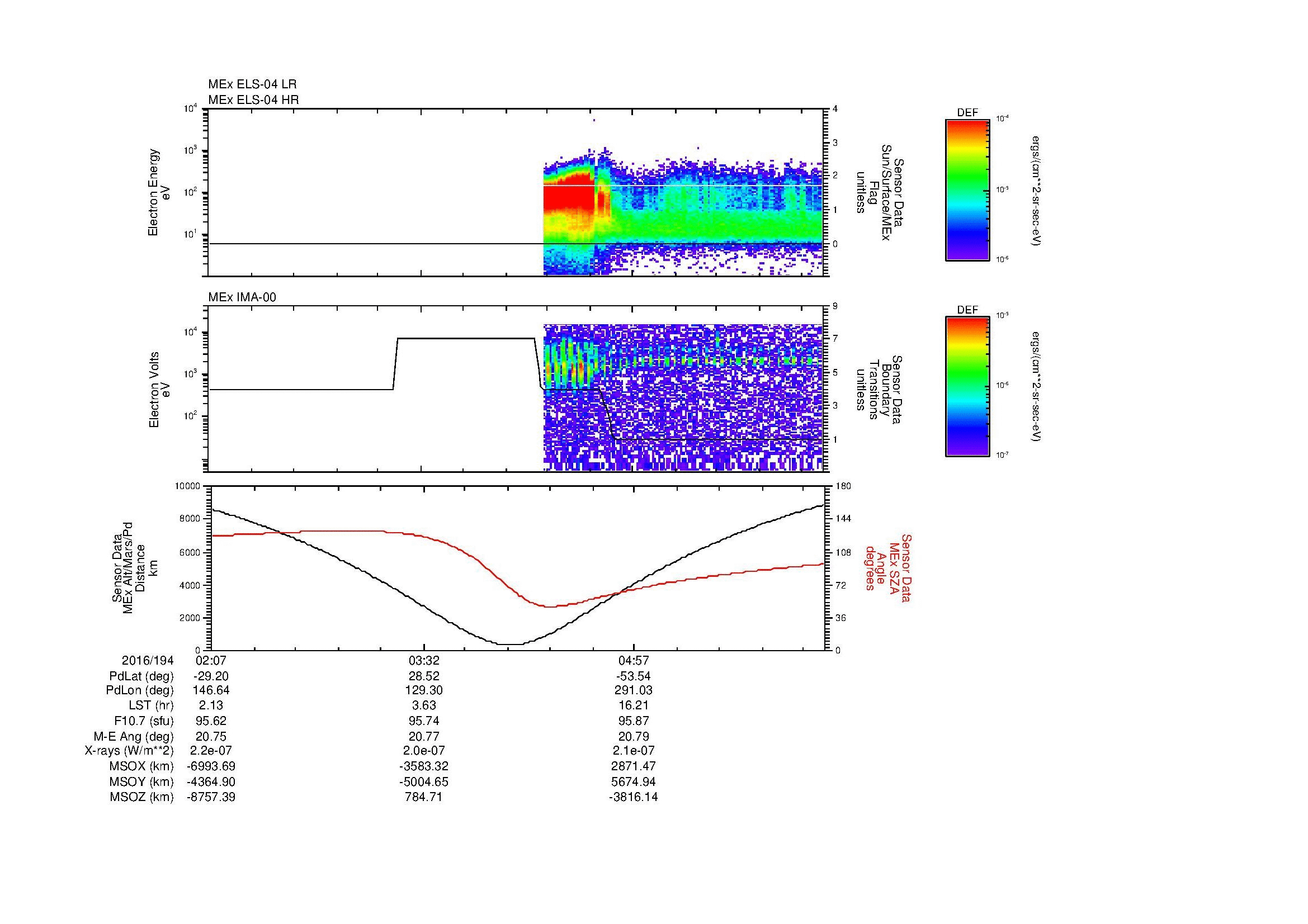
Task: Select the top DEF color bar
Action: pyautogui.click(x=967, y=189)
